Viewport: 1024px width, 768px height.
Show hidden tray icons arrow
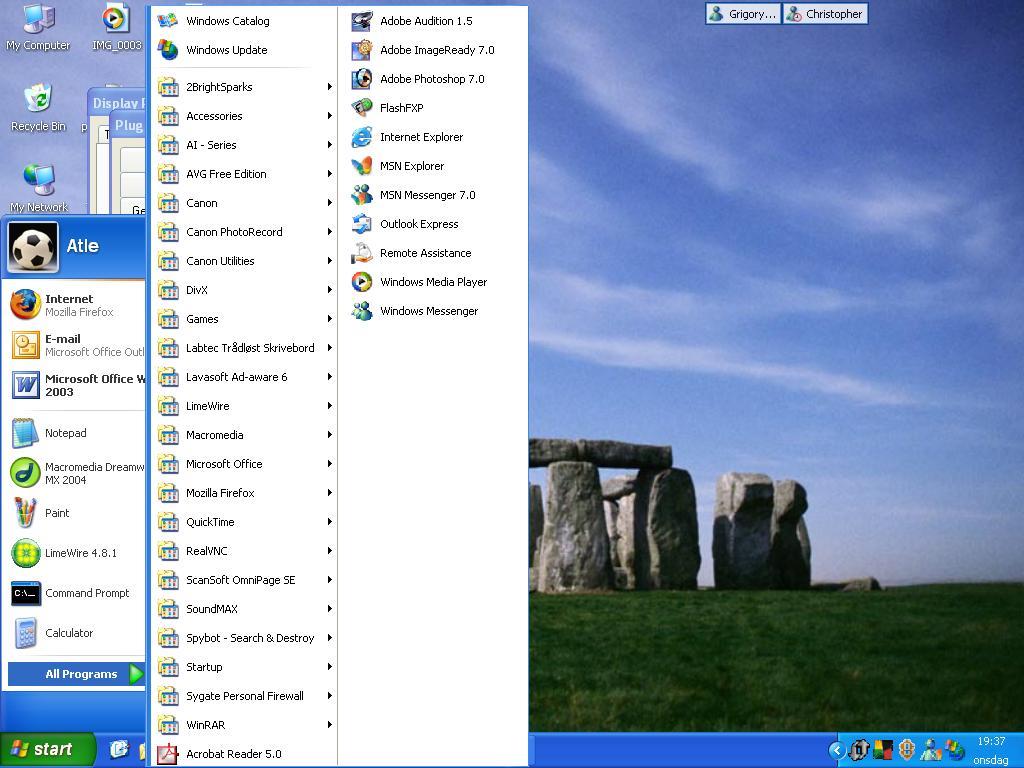837,750
